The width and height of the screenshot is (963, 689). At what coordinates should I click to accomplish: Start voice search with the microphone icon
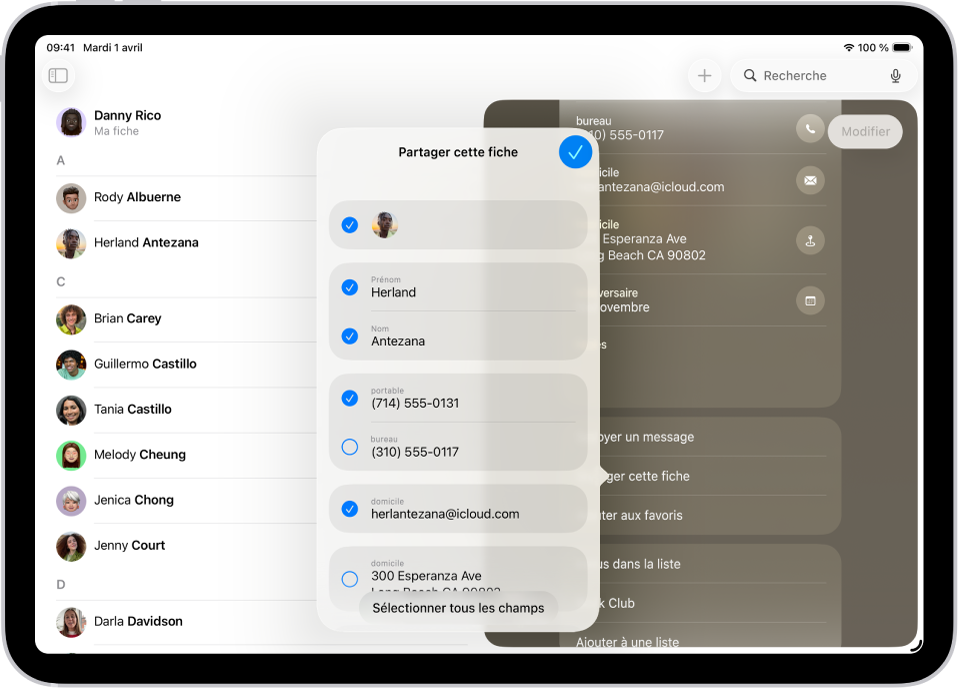(x=895, y=75)
